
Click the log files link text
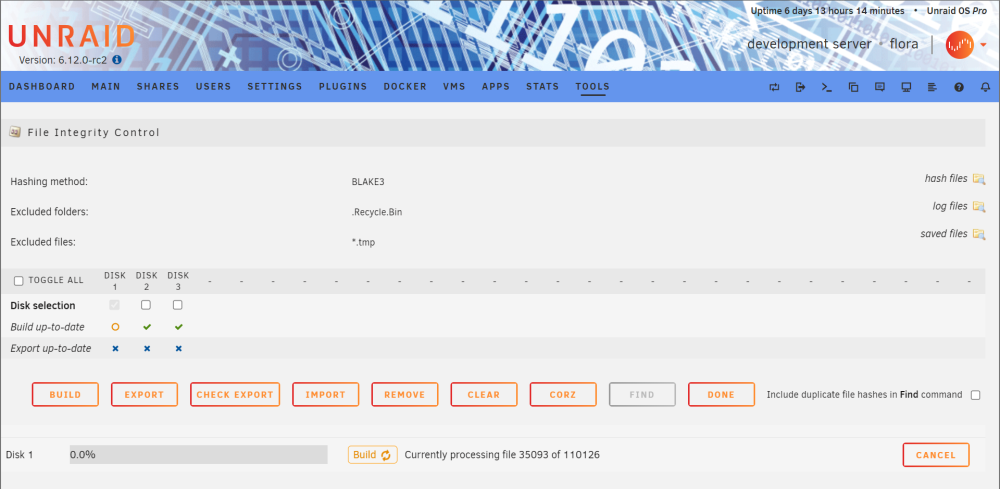click(950, 206)
